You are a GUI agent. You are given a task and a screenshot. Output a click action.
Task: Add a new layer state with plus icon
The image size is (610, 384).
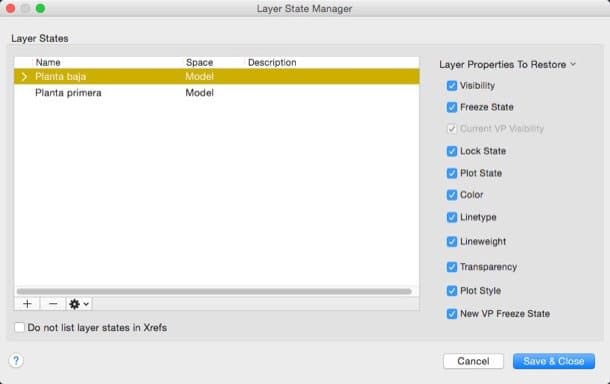click(27, 304)
